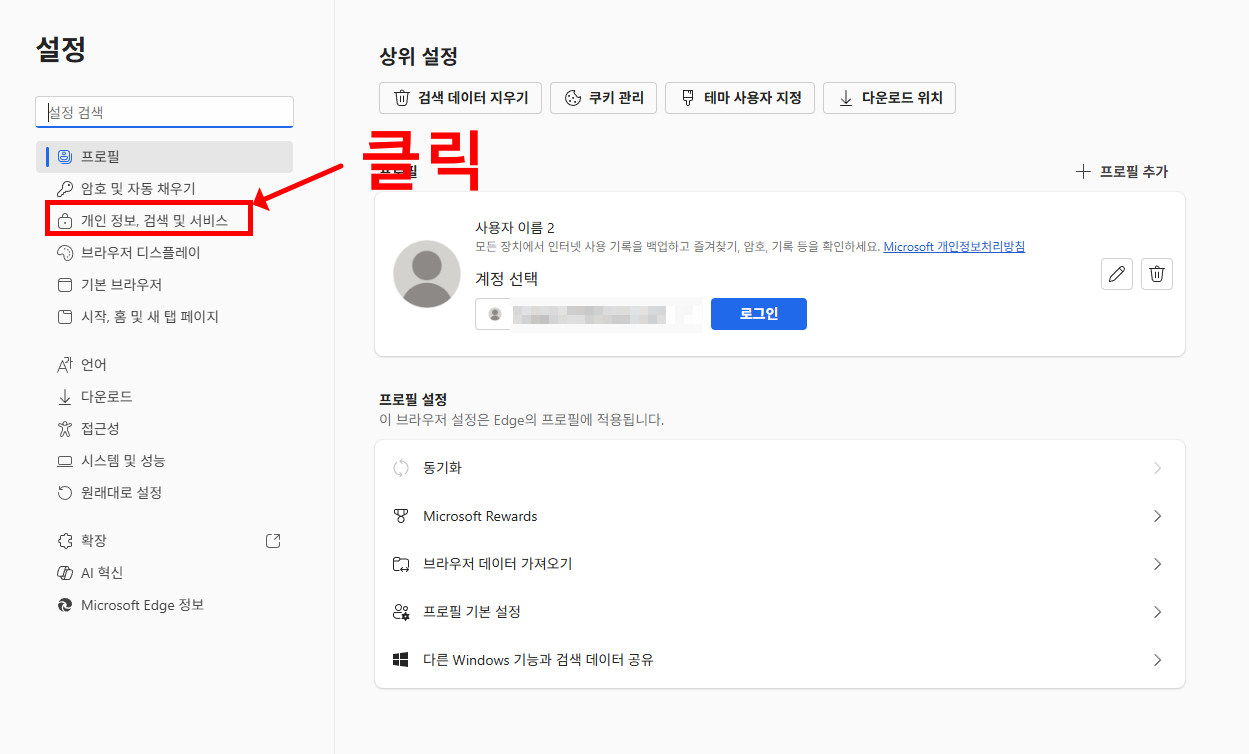Click the 검색 데이터 지우기 button
This screenshot has width=1249, height=754.
pos(461,98)
